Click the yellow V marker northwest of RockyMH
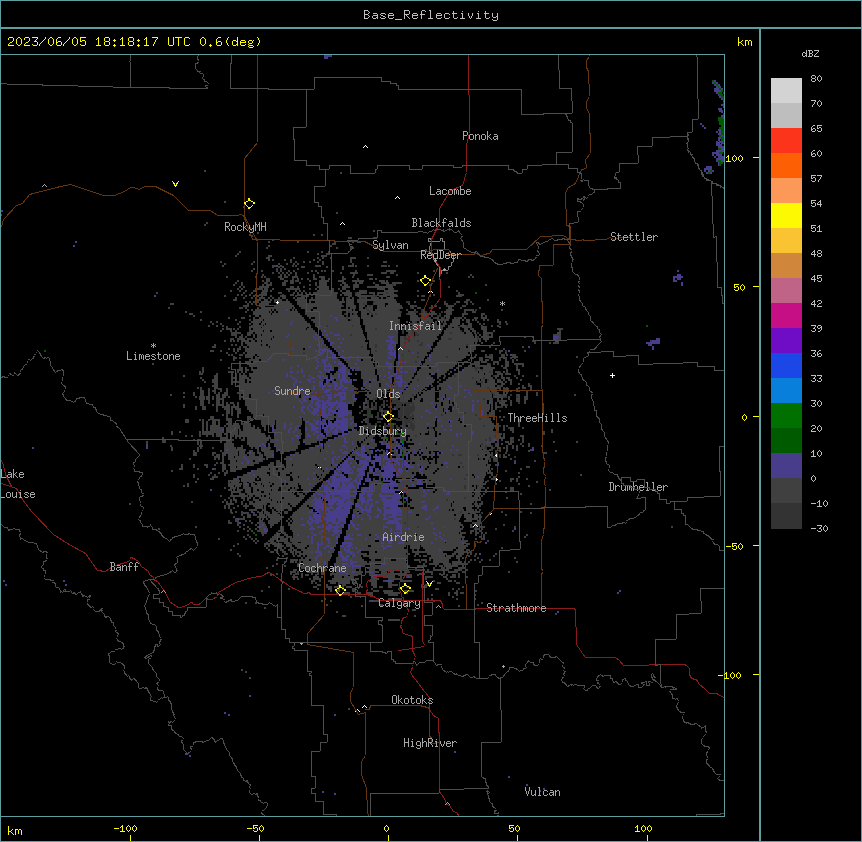Viewport: 862px width, 842px height. point(175,184)
